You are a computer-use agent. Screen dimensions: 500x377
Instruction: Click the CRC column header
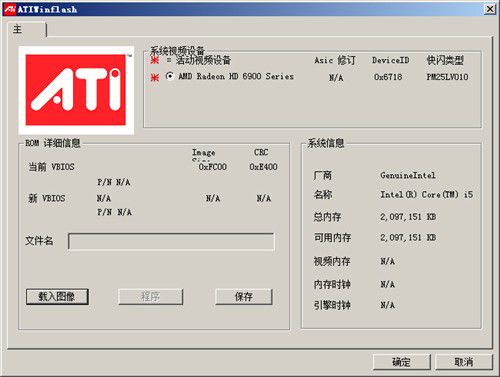tap(261, 152)
